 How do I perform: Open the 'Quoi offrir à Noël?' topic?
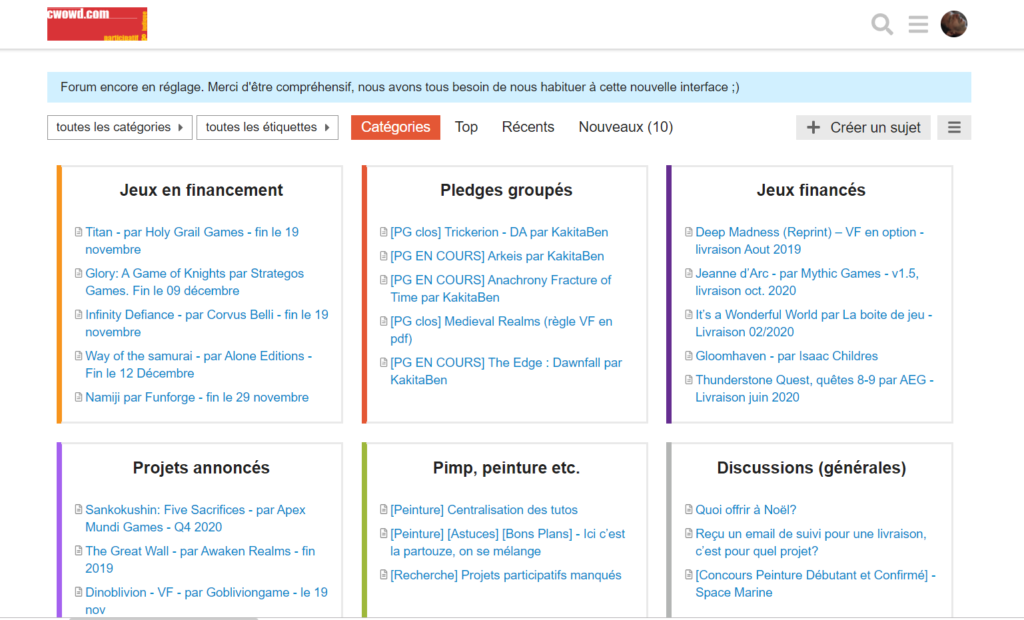[746, 510]
